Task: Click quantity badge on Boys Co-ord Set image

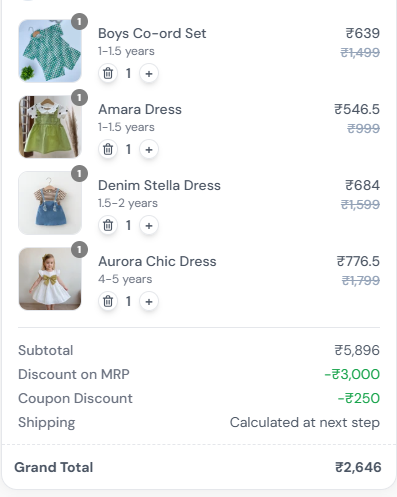Action: 79,22
